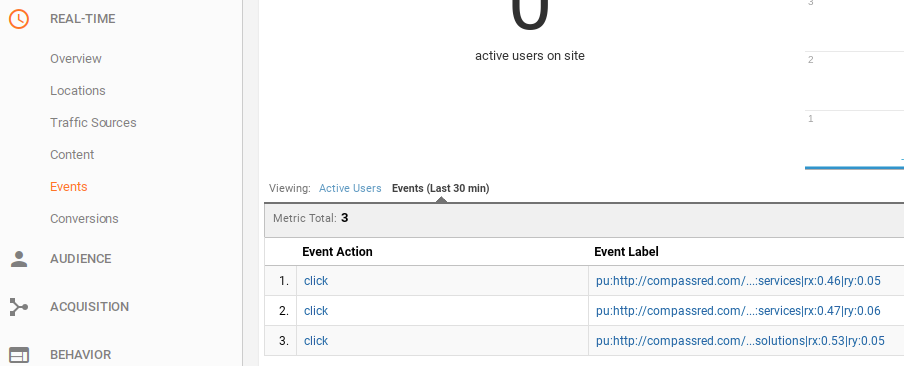Open the solutions event label rx:0.53
Screen dimensions: 904x366
[x=740, y=341]
